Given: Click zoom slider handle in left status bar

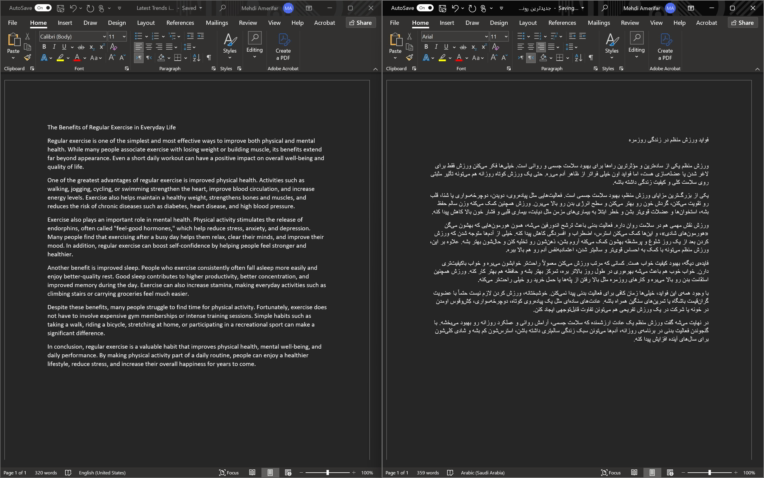Looking at the screenshot, I should 327,473.
